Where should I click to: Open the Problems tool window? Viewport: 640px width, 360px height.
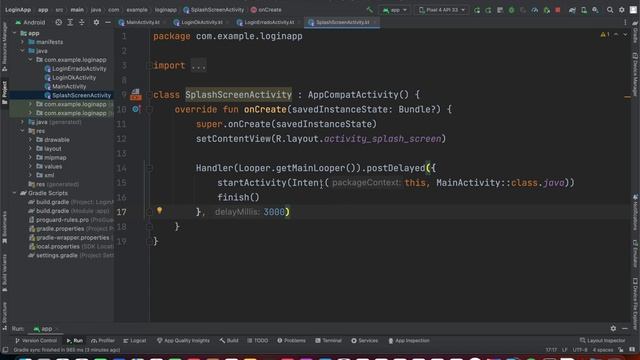pyautogui.click(x=291, y=341)
